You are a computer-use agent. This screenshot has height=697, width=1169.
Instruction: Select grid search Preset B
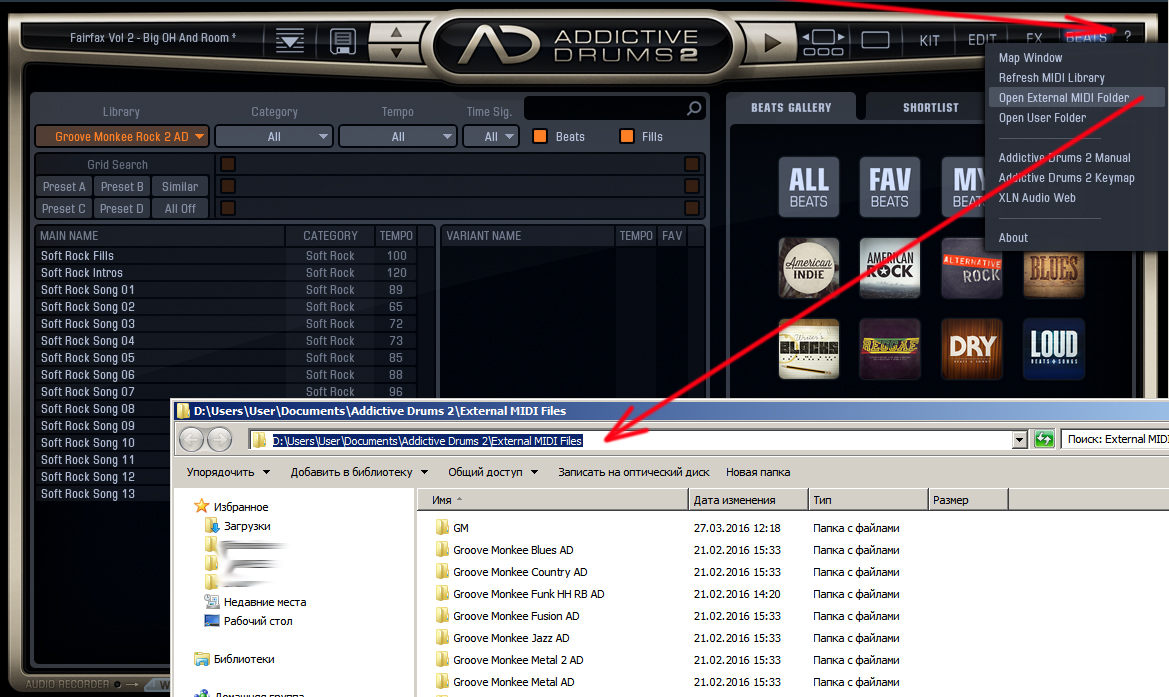pos(122,186)
